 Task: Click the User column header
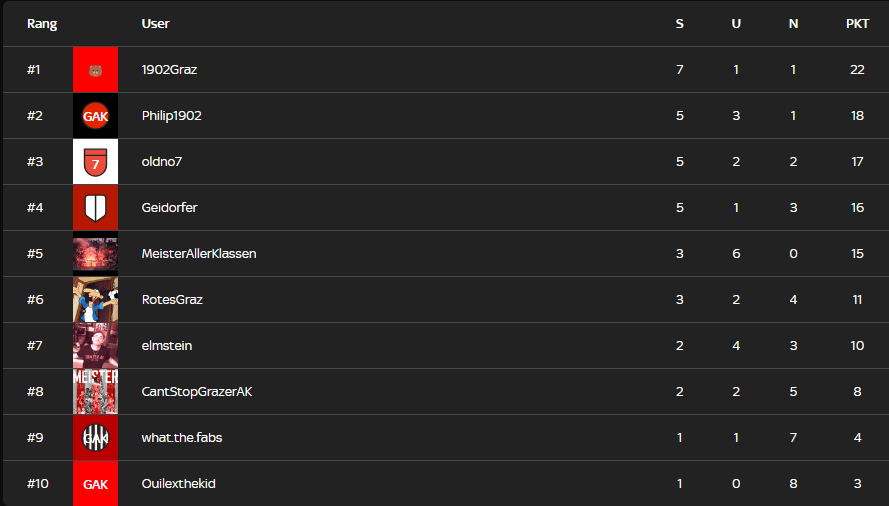click(x=156, y=24)
